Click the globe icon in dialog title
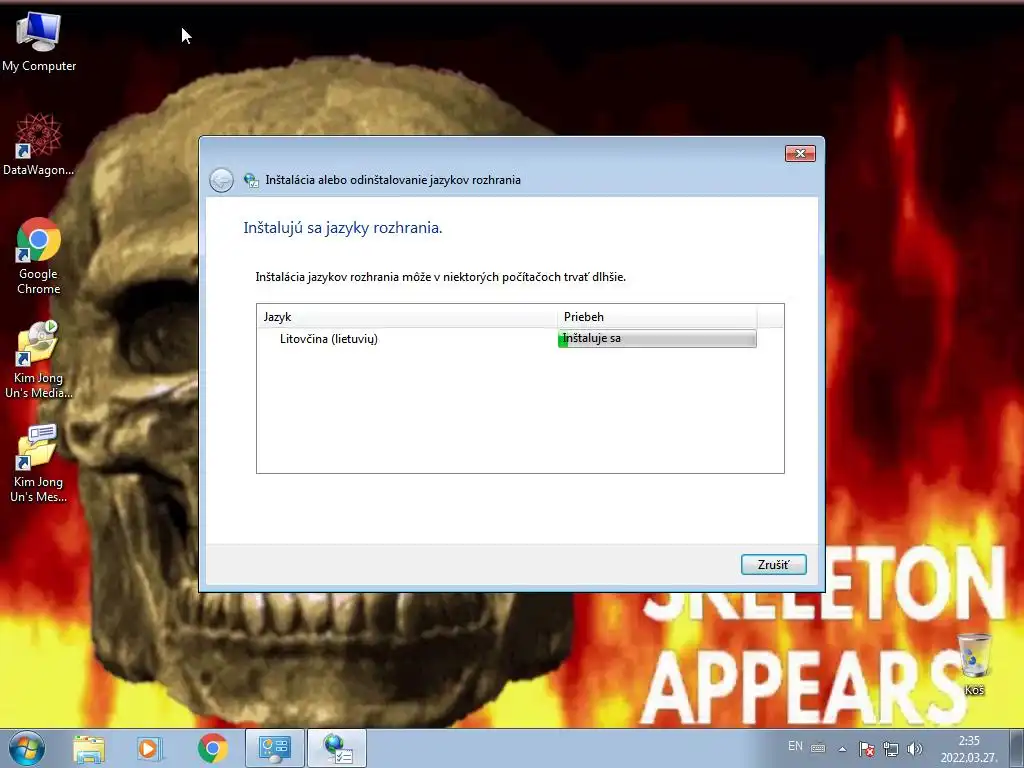1024x768 pixels. [251, 180]
